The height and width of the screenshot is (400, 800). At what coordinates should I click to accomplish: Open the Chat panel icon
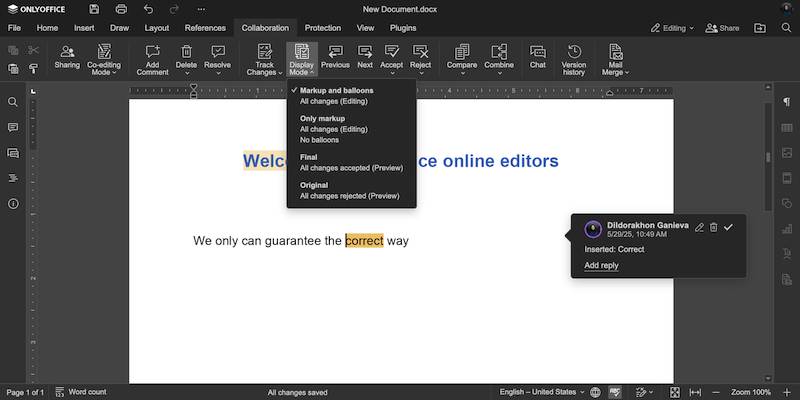(x=537, y=56)
